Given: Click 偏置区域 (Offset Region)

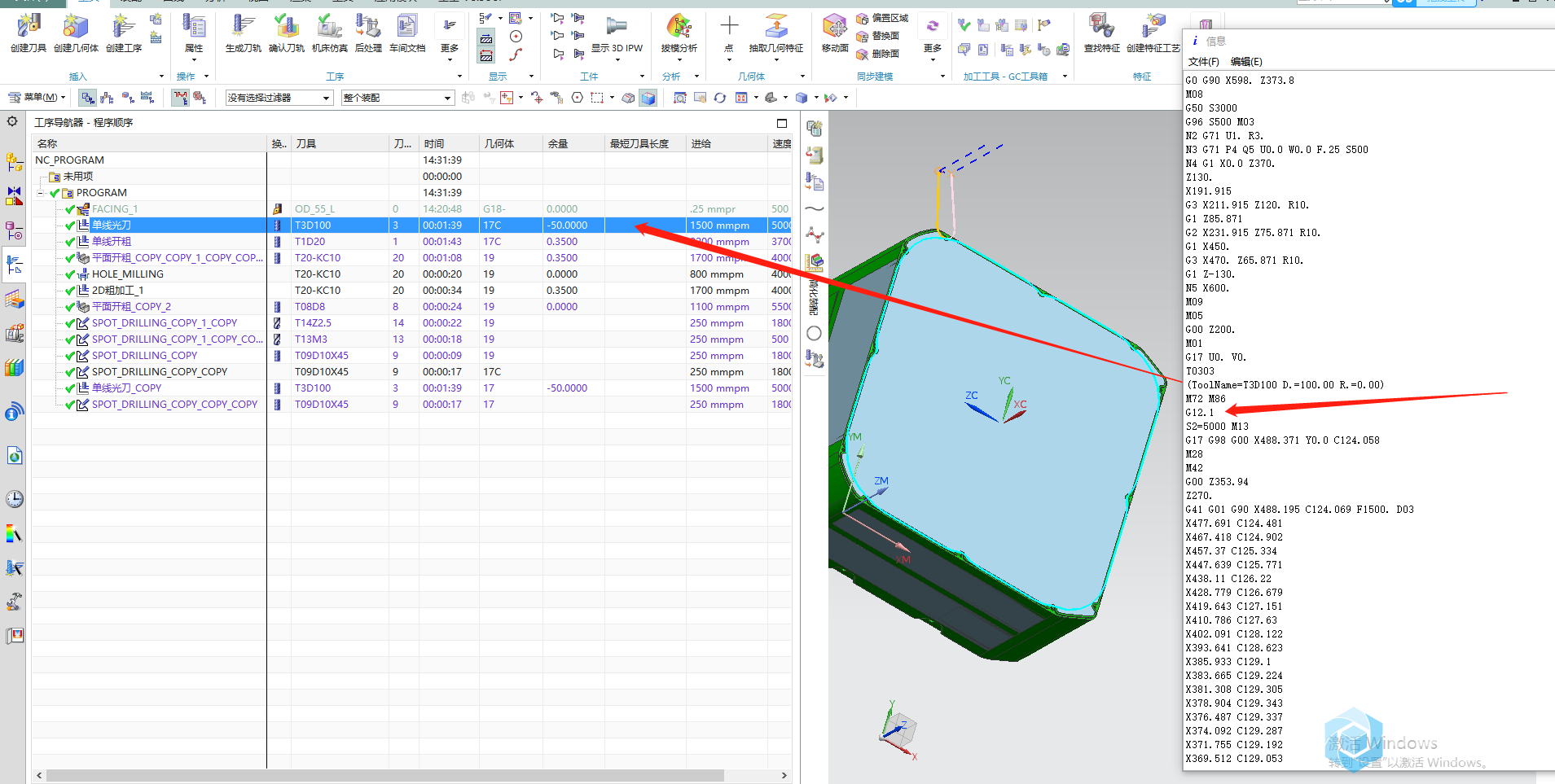Looking at the screenshot, I should 882,18.
